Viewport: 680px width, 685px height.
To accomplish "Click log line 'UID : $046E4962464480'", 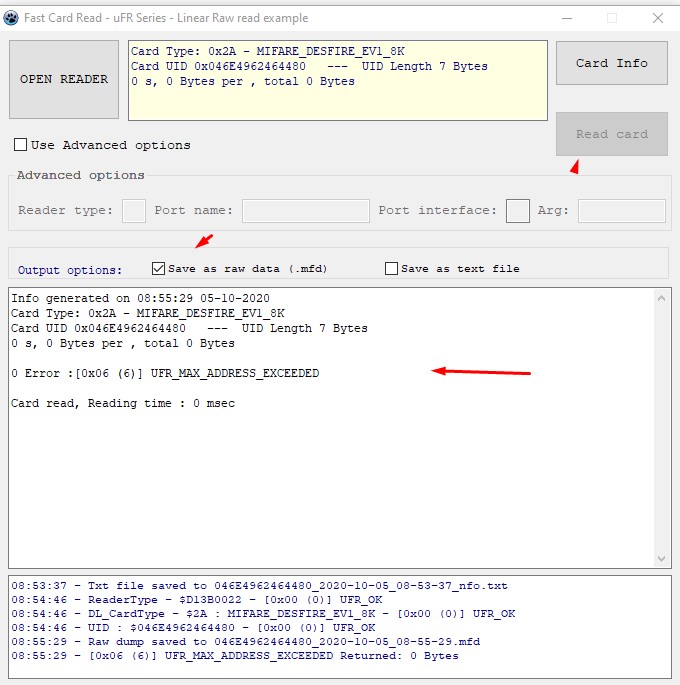I will point(193,627).
